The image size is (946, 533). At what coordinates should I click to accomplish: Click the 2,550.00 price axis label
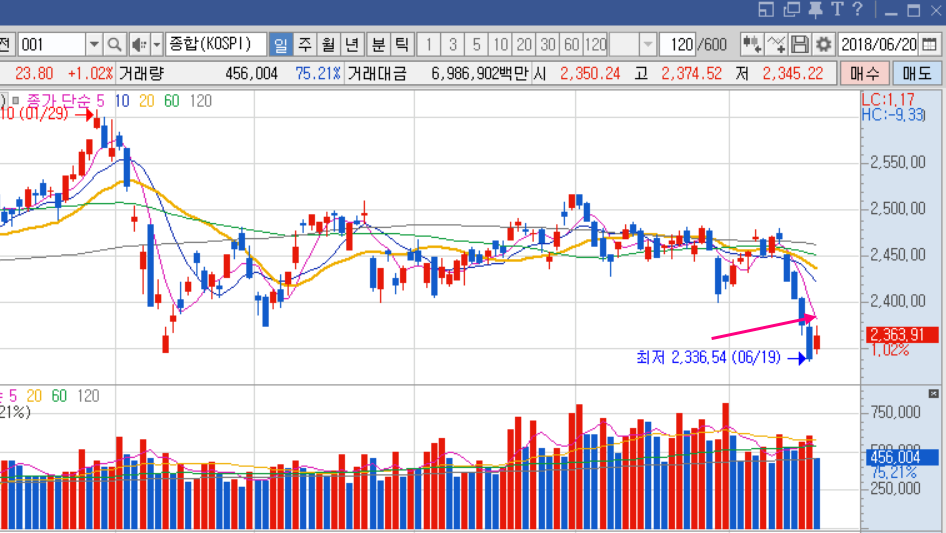[x=898, y=162]
